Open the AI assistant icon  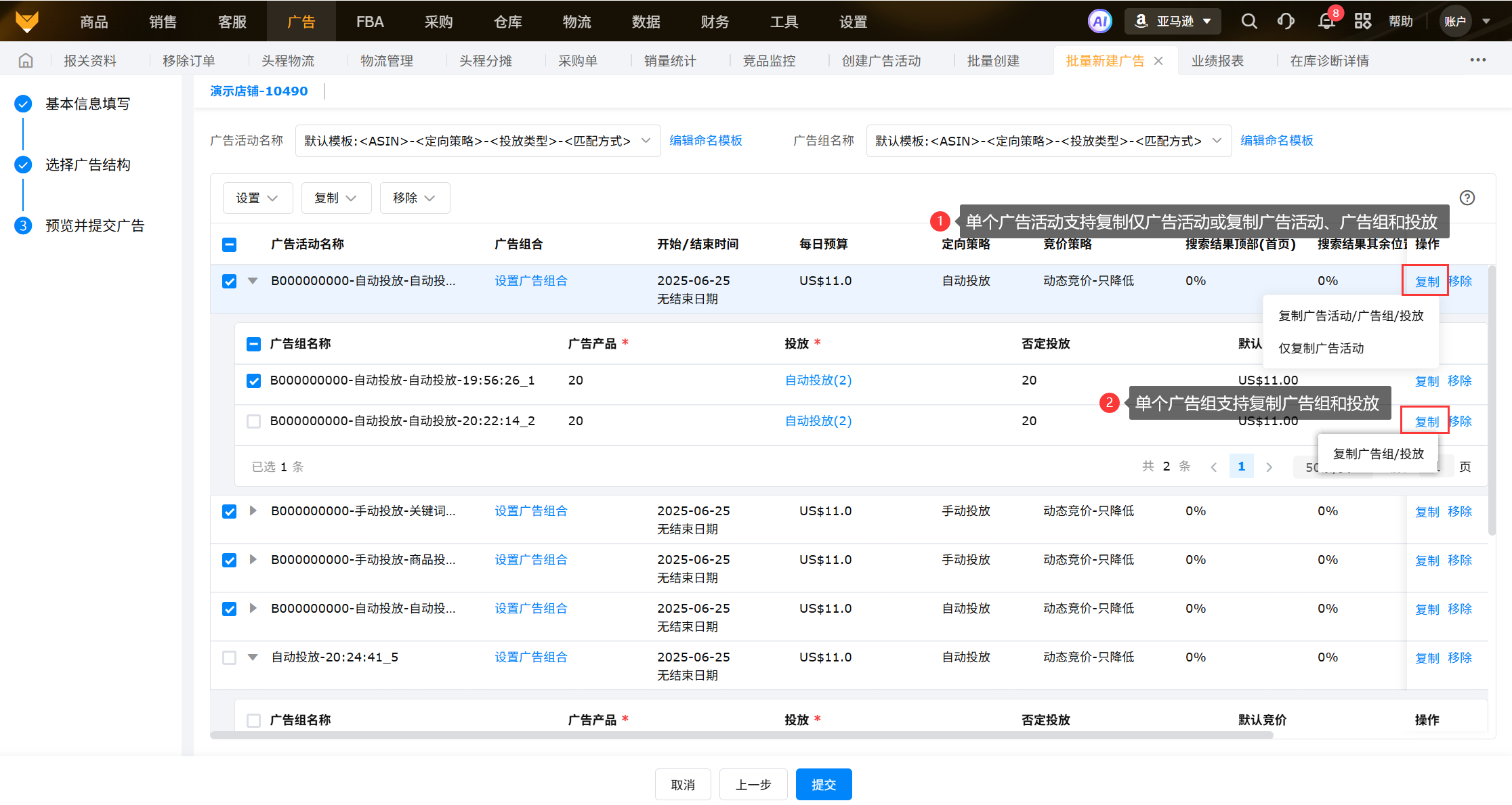(x=1100, y=22)
